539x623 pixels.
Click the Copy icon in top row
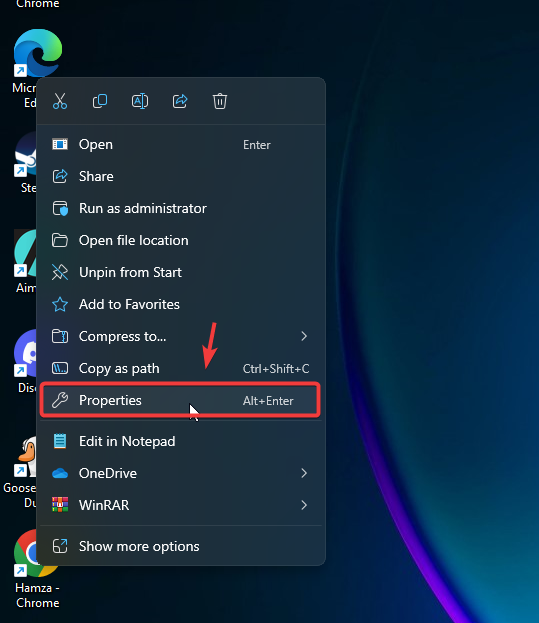click(100, 101)
